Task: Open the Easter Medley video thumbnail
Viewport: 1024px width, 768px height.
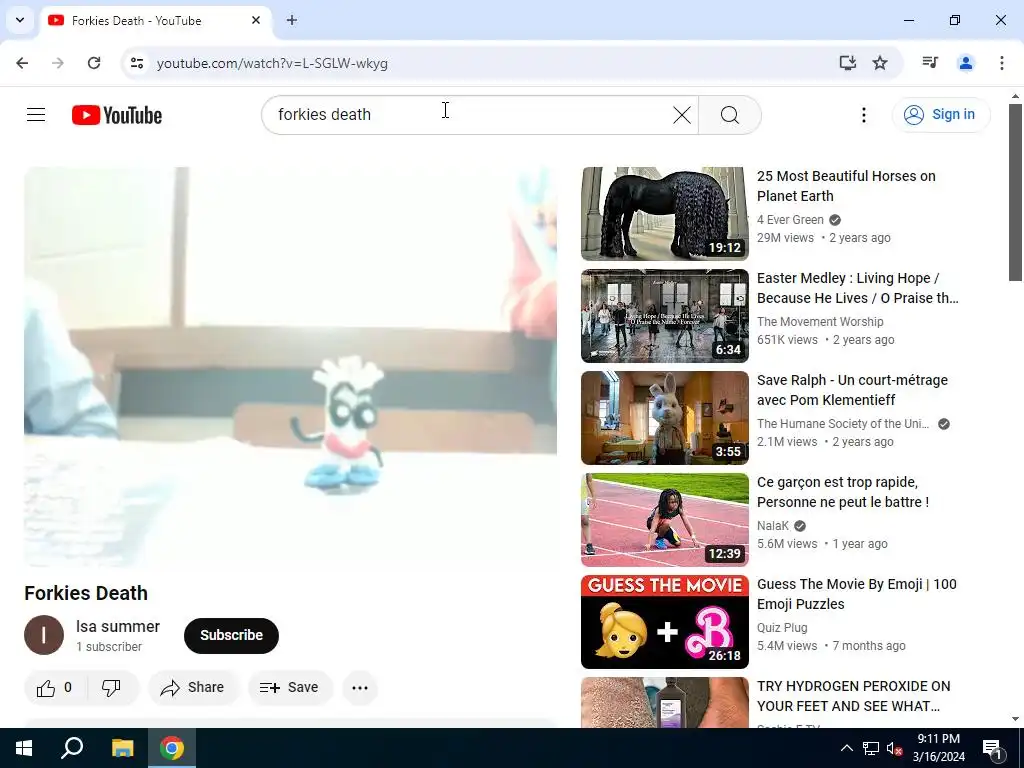Action: (x=665, y=315)
